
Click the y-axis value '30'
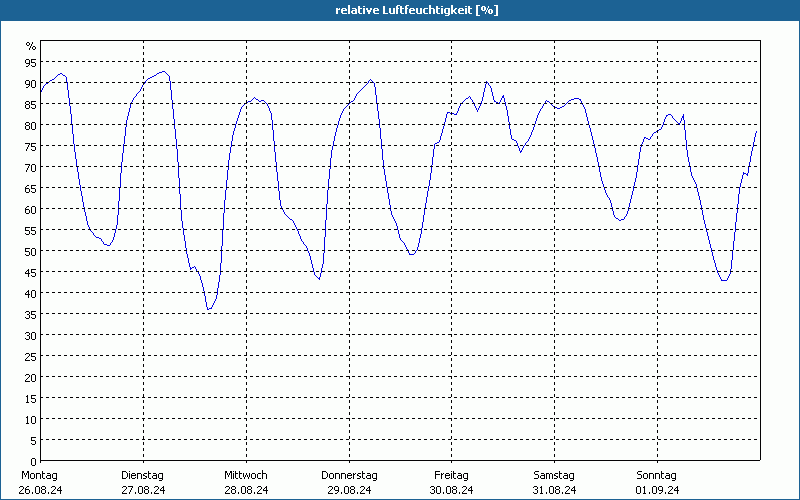[31, 336]
